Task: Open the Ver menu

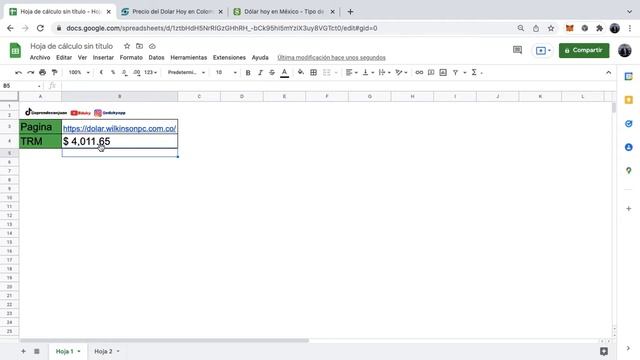Action: tap(82, 58)
